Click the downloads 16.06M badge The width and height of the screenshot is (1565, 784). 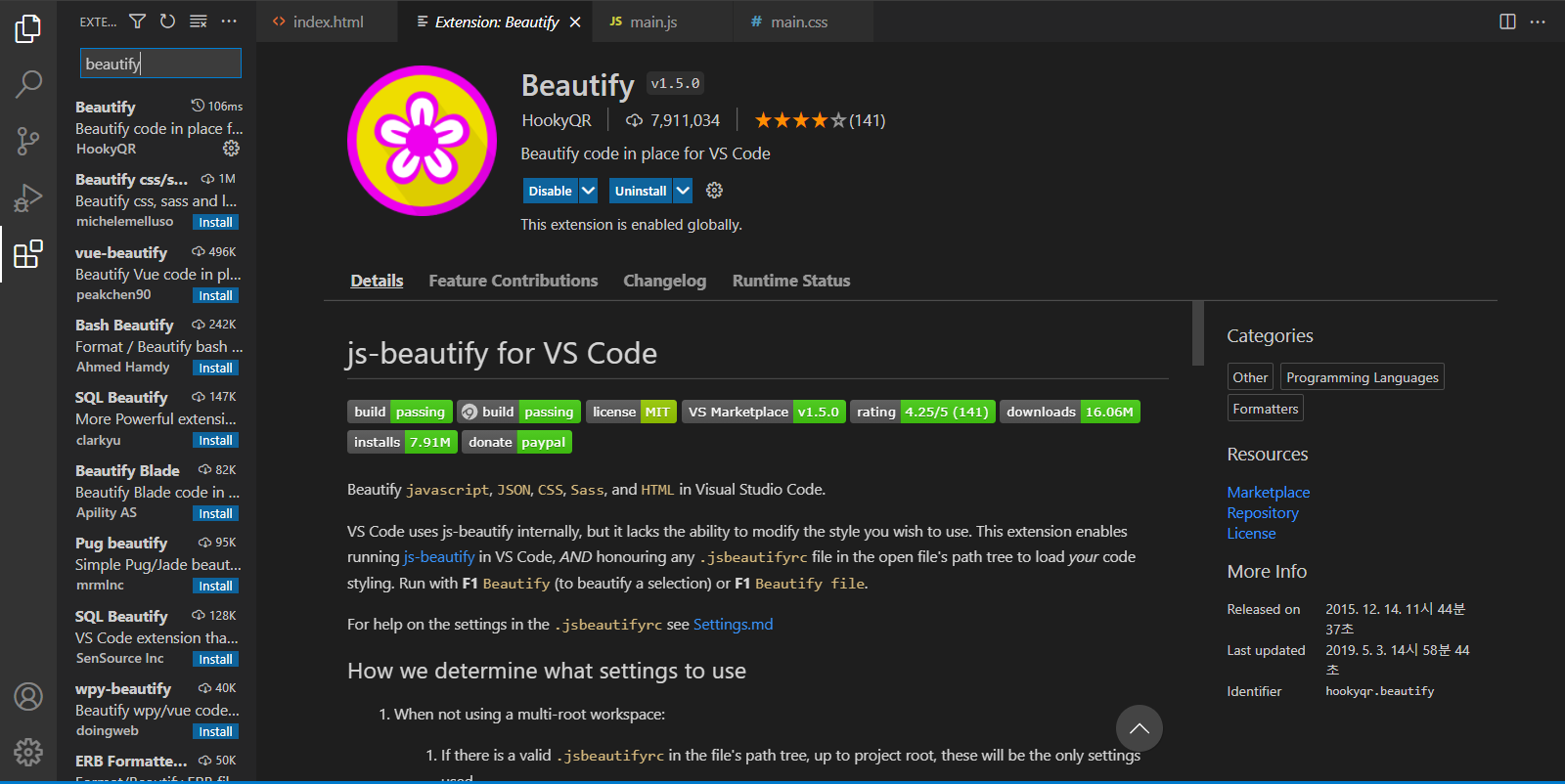pos(1070,412)
